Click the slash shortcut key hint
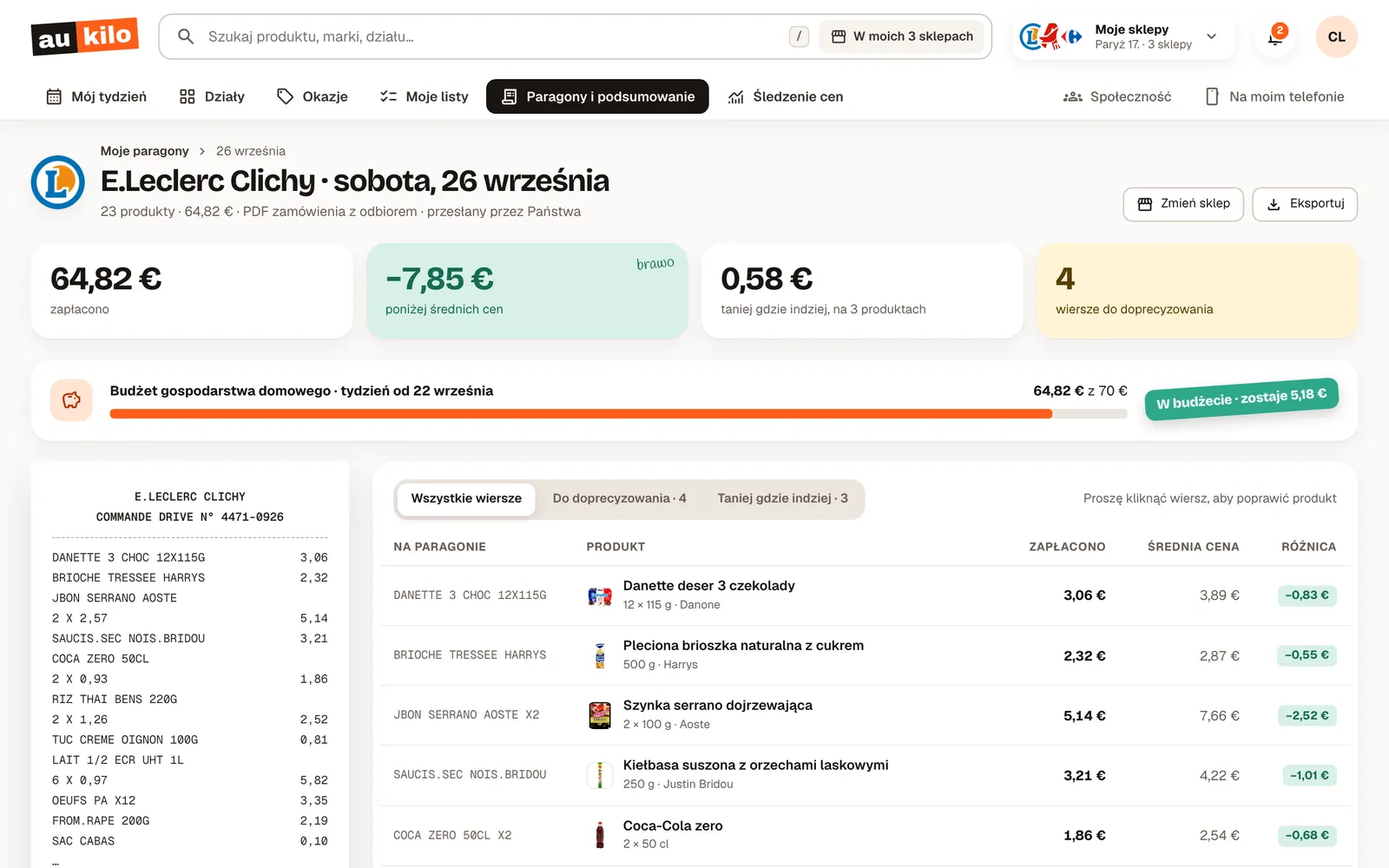 coord(799,36)
